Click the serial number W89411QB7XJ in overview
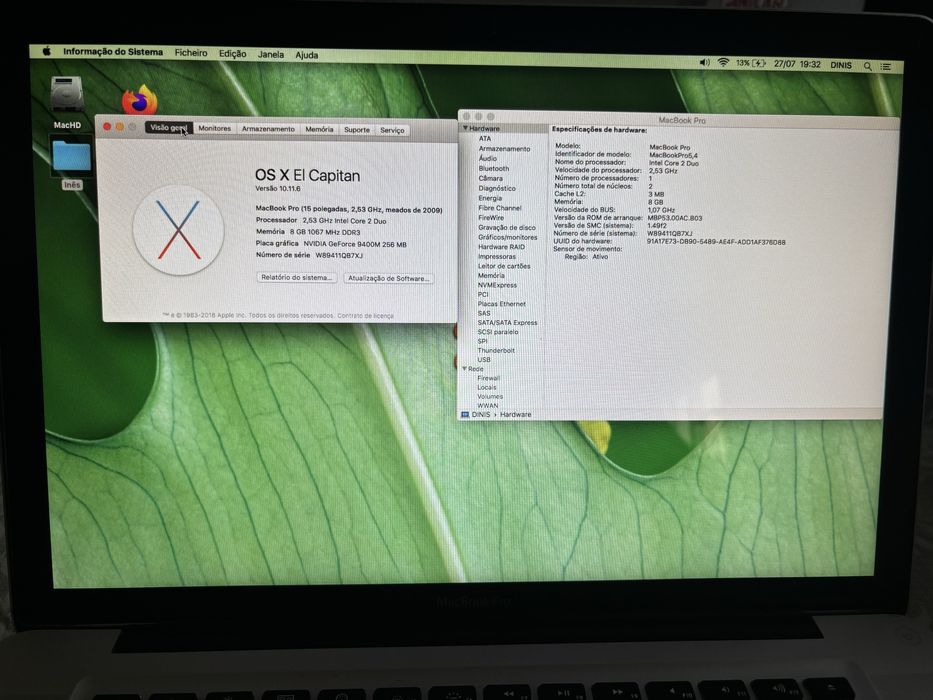This screenshot has width=933, height=700. point(339,255)
